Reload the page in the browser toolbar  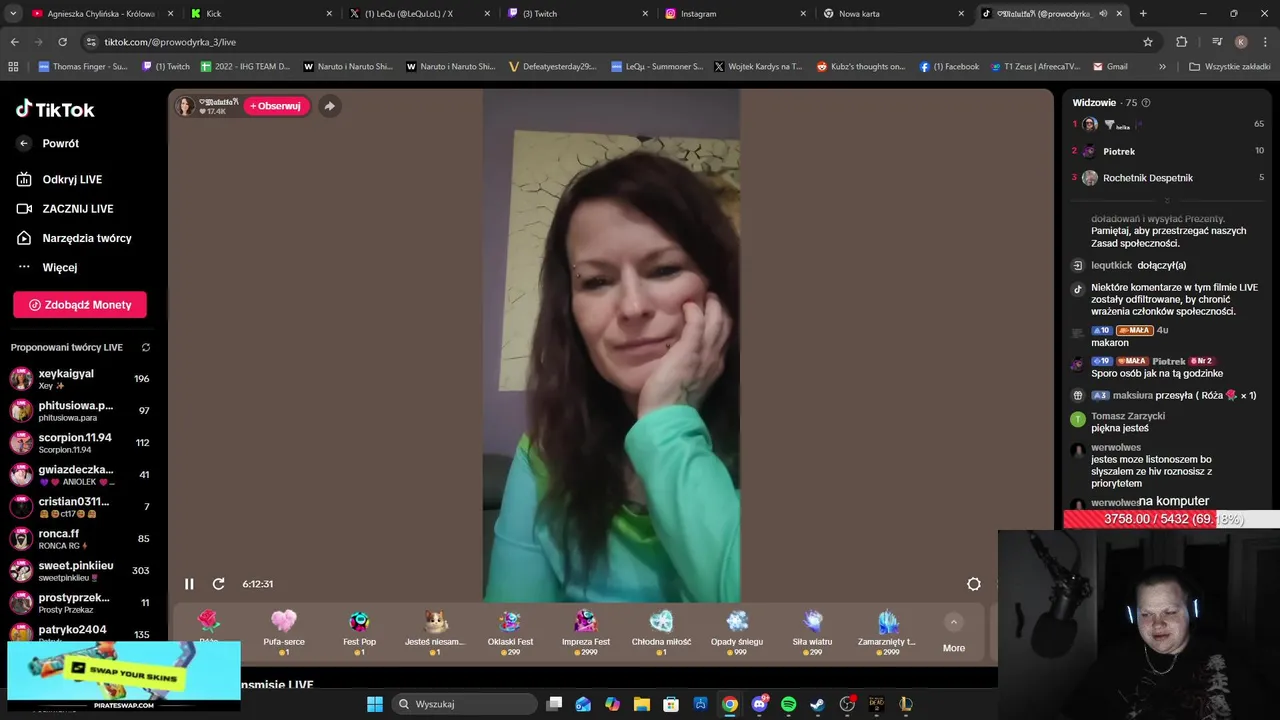[x=62, y=42]
